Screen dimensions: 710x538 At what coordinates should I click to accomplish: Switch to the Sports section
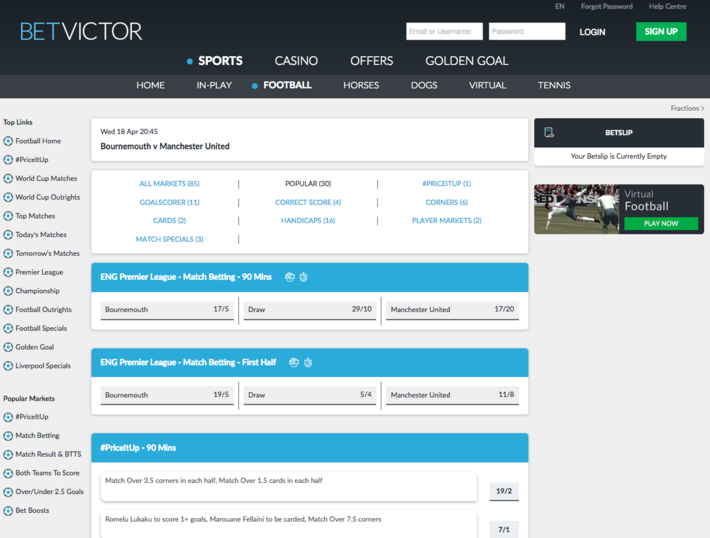(x=220, y=61)
